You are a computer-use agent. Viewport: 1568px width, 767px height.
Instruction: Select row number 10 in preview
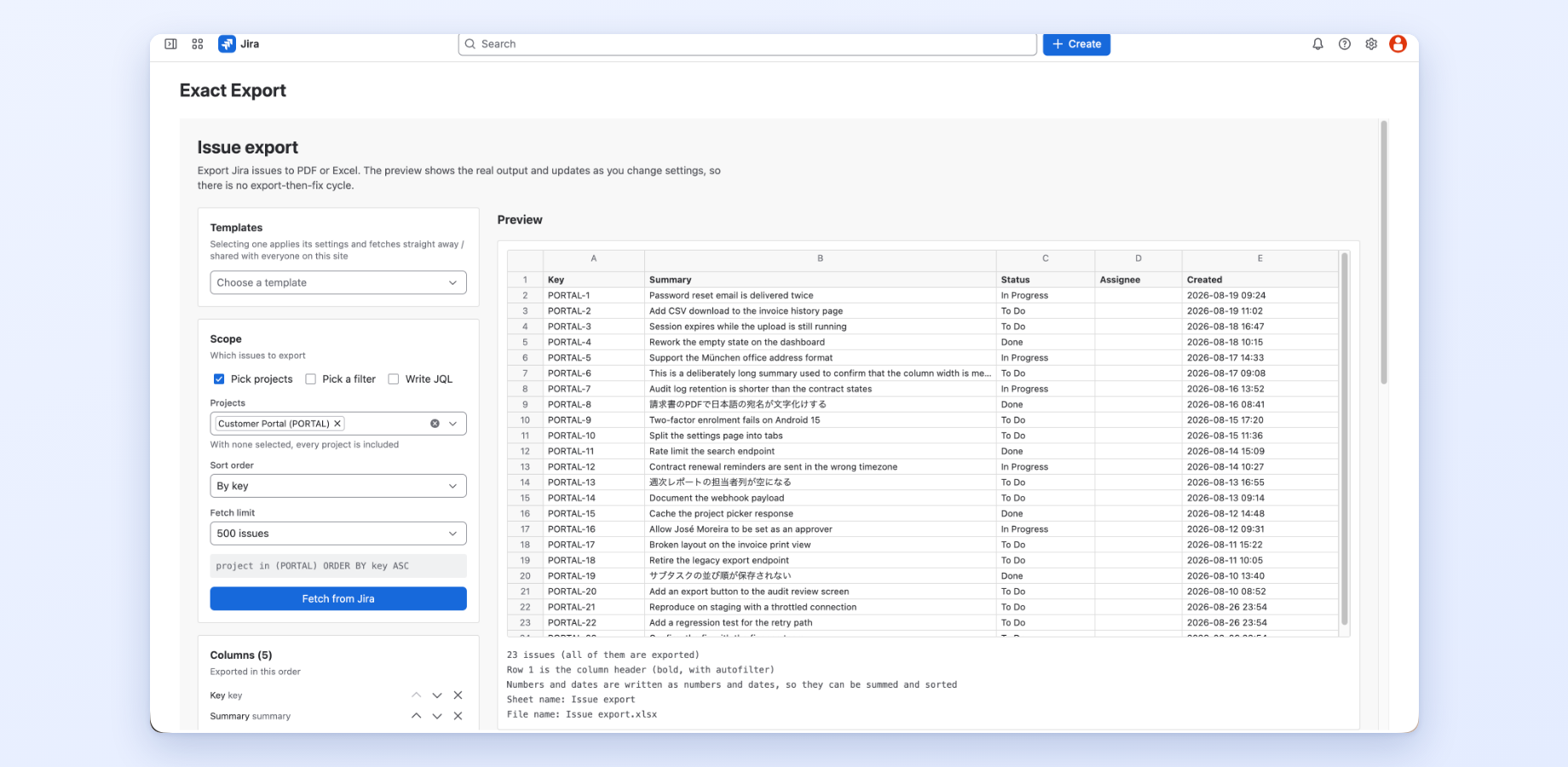coord(525,420)
